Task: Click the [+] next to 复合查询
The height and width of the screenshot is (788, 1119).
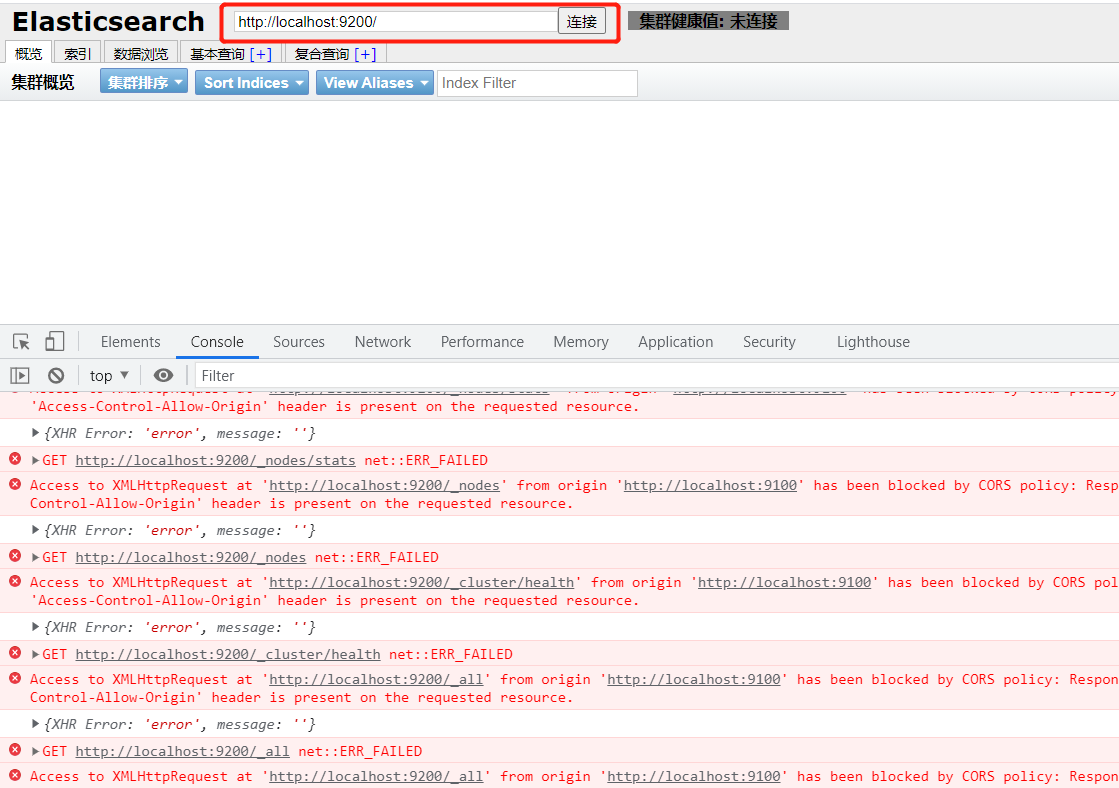Action: [365, 54]
